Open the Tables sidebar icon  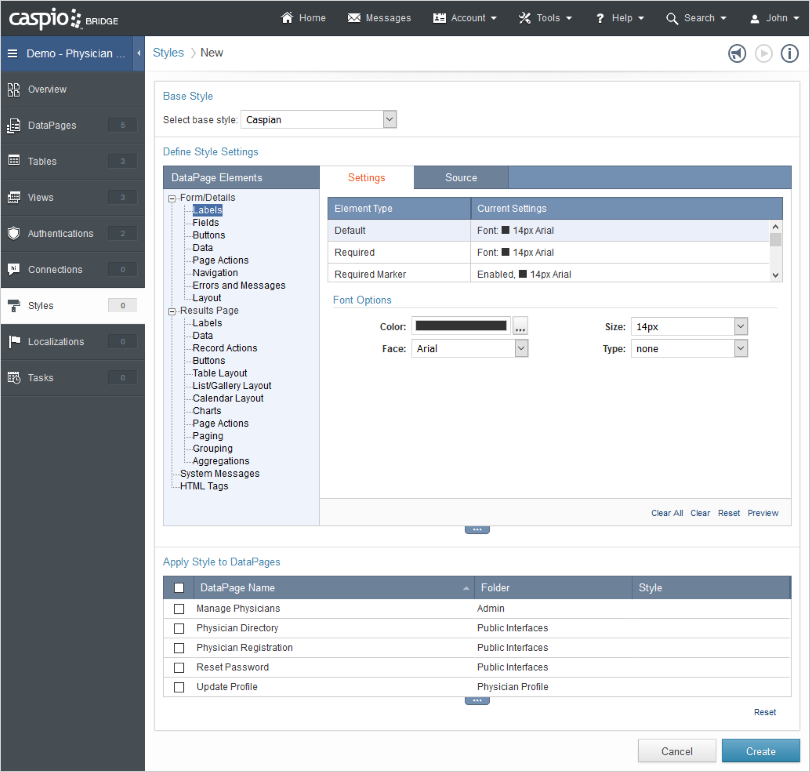pos(14,161)
